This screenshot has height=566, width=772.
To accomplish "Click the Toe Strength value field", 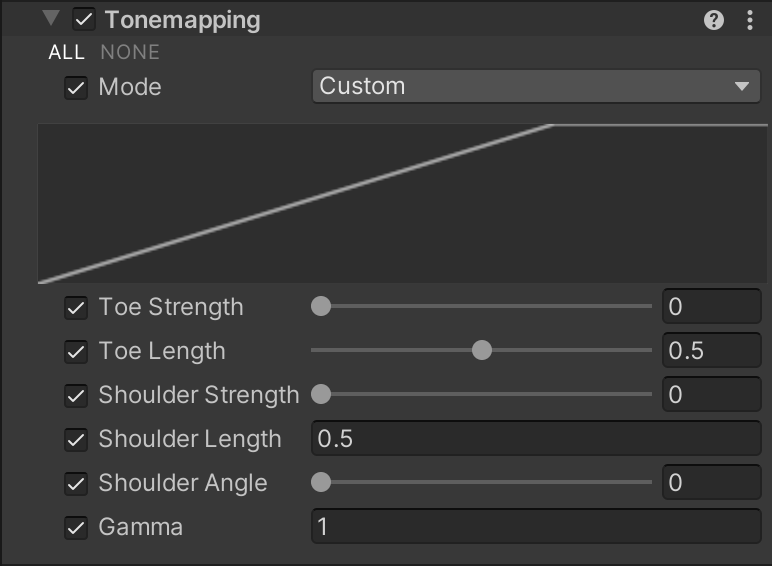I will click(711, 307).
